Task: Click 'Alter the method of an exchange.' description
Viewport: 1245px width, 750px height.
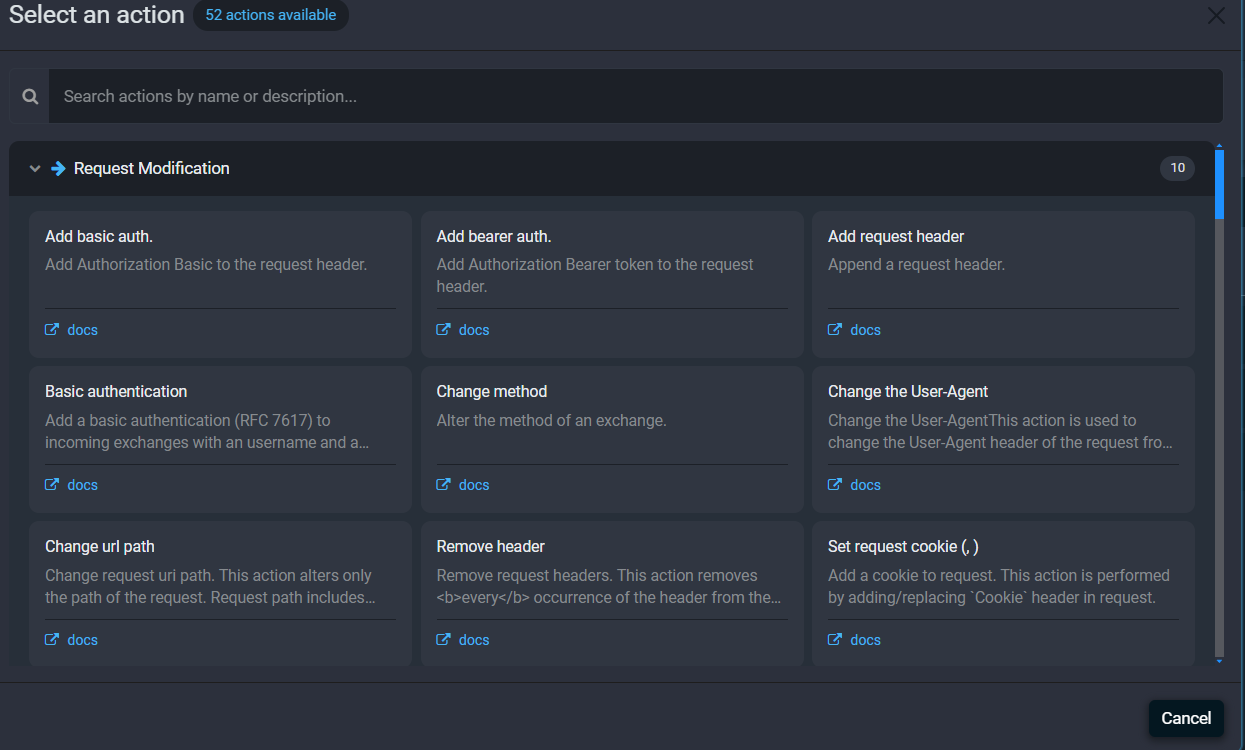Action: click(x=551, y=420)
